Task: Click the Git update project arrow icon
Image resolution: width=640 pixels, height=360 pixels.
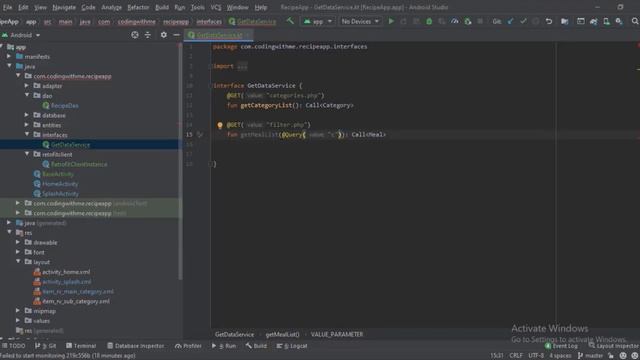Action: [510, 21]
